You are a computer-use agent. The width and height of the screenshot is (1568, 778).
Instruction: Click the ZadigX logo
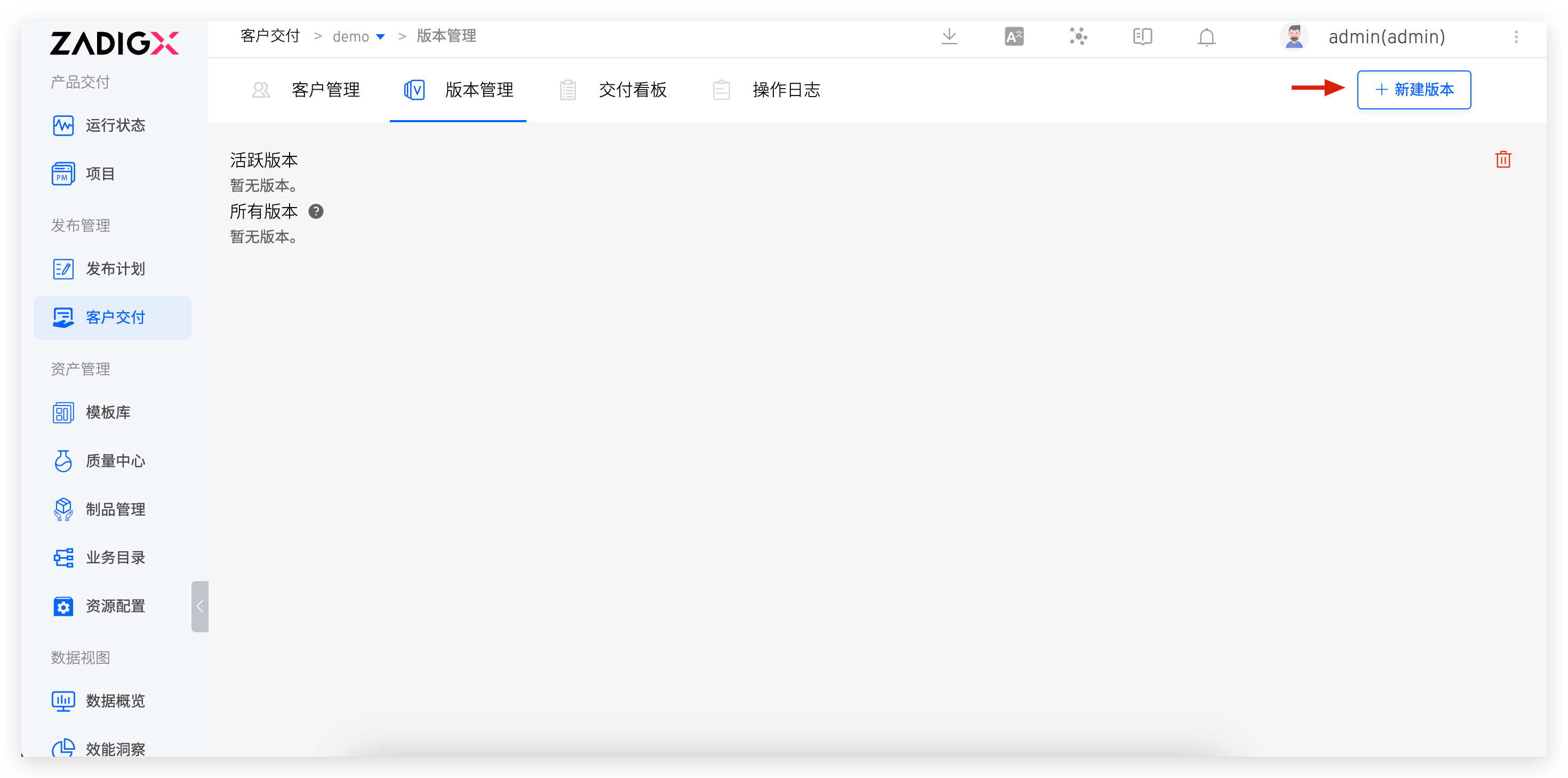tap(115, 43)
